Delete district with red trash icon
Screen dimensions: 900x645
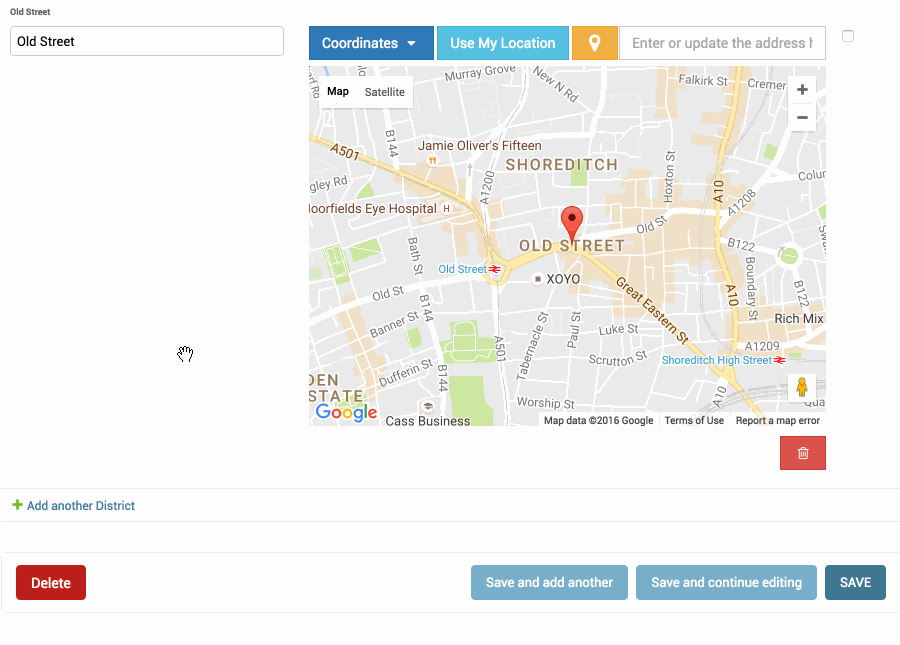click(802, 453)
